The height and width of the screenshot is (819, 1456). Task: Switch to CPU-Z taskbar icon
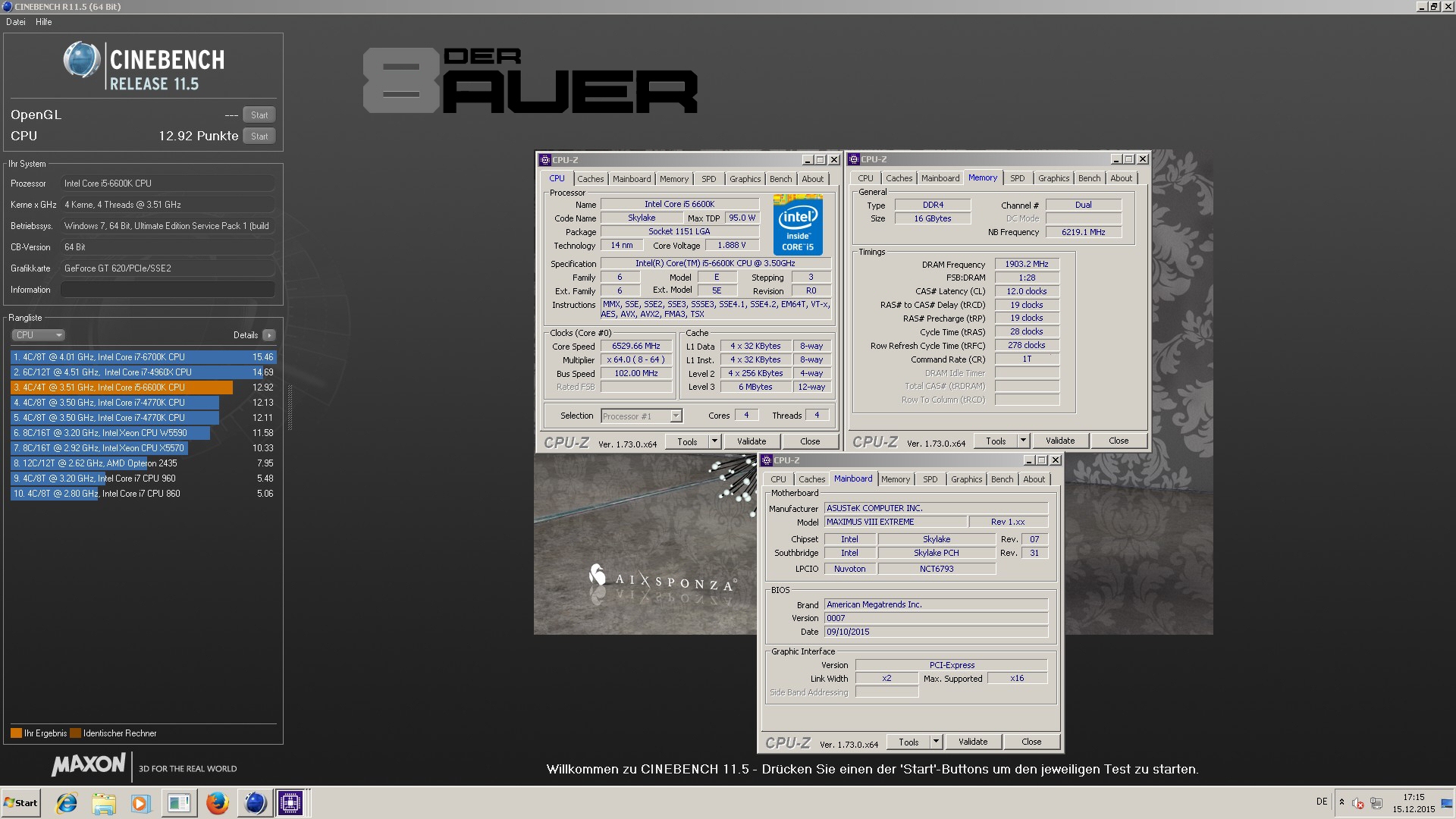[x=290, y=803]
